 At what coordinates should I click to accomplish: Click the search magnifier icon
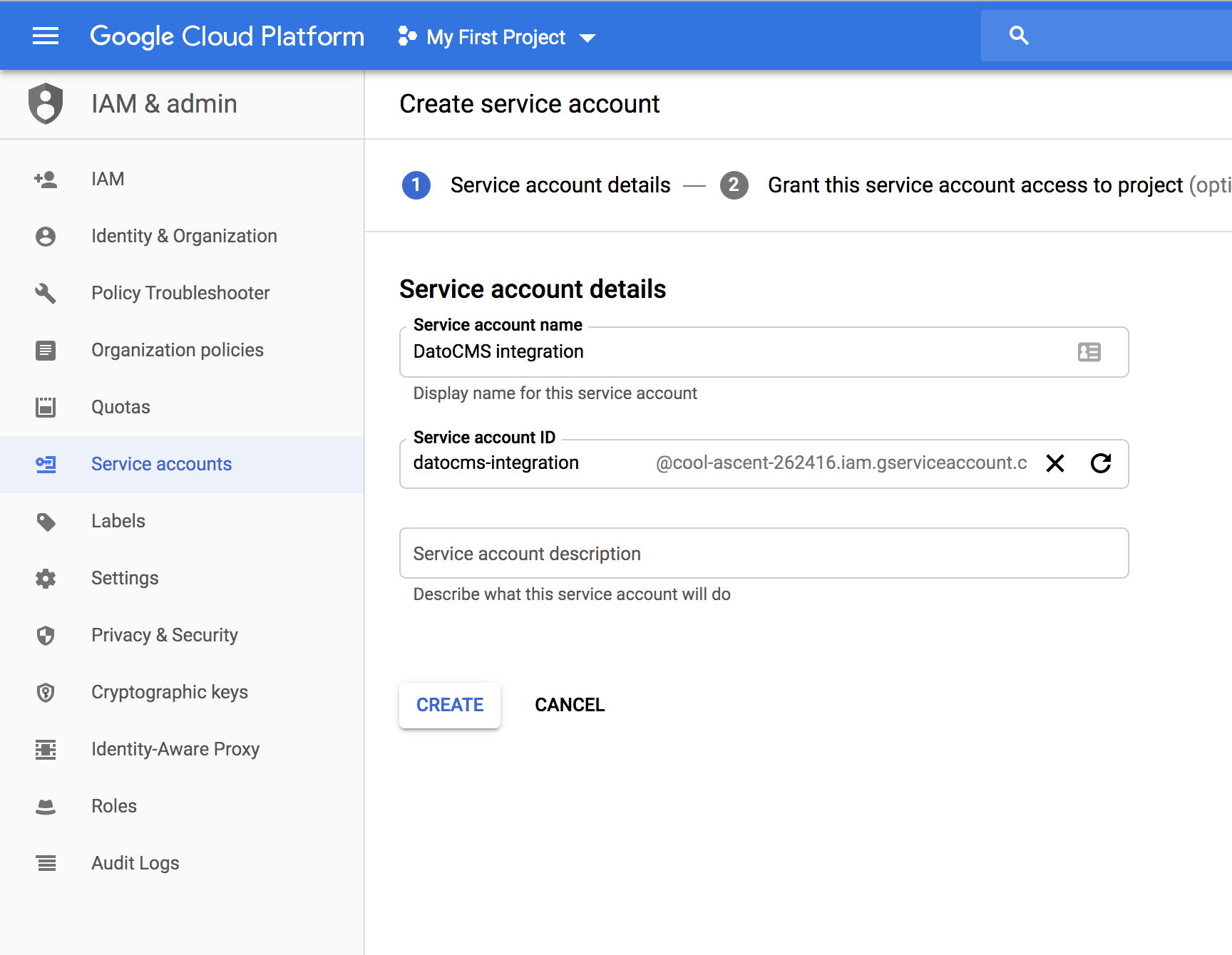(x=1019, y=36)
